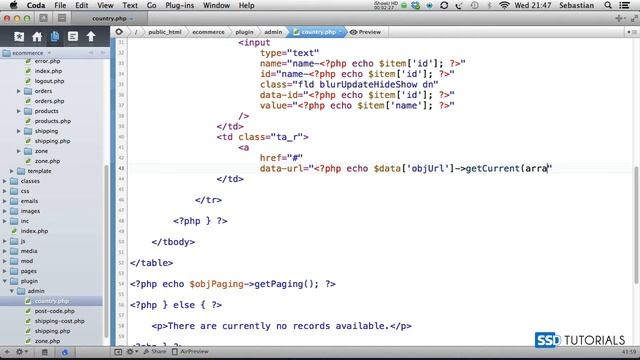Click the blue source control icon at bottom
The width and height of the screenshot is (640, 360).
coord(64,352)
